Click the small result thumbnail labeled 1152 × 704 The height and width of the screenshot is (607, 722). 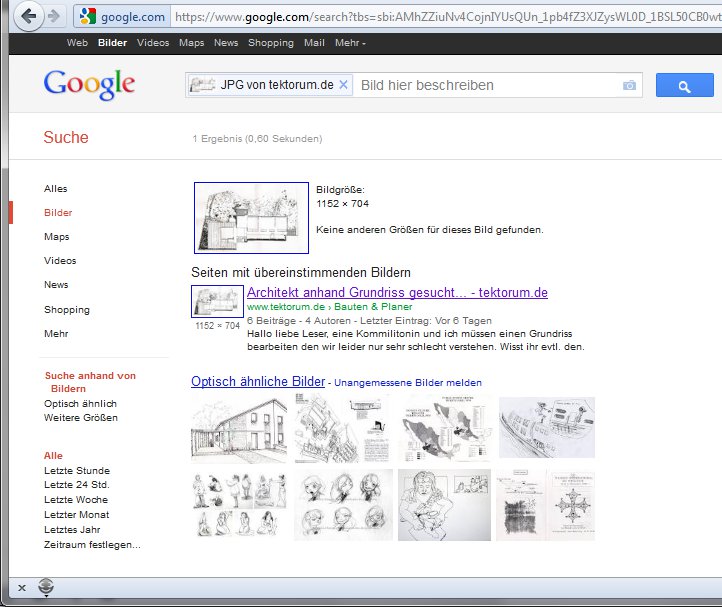point(217,301)
